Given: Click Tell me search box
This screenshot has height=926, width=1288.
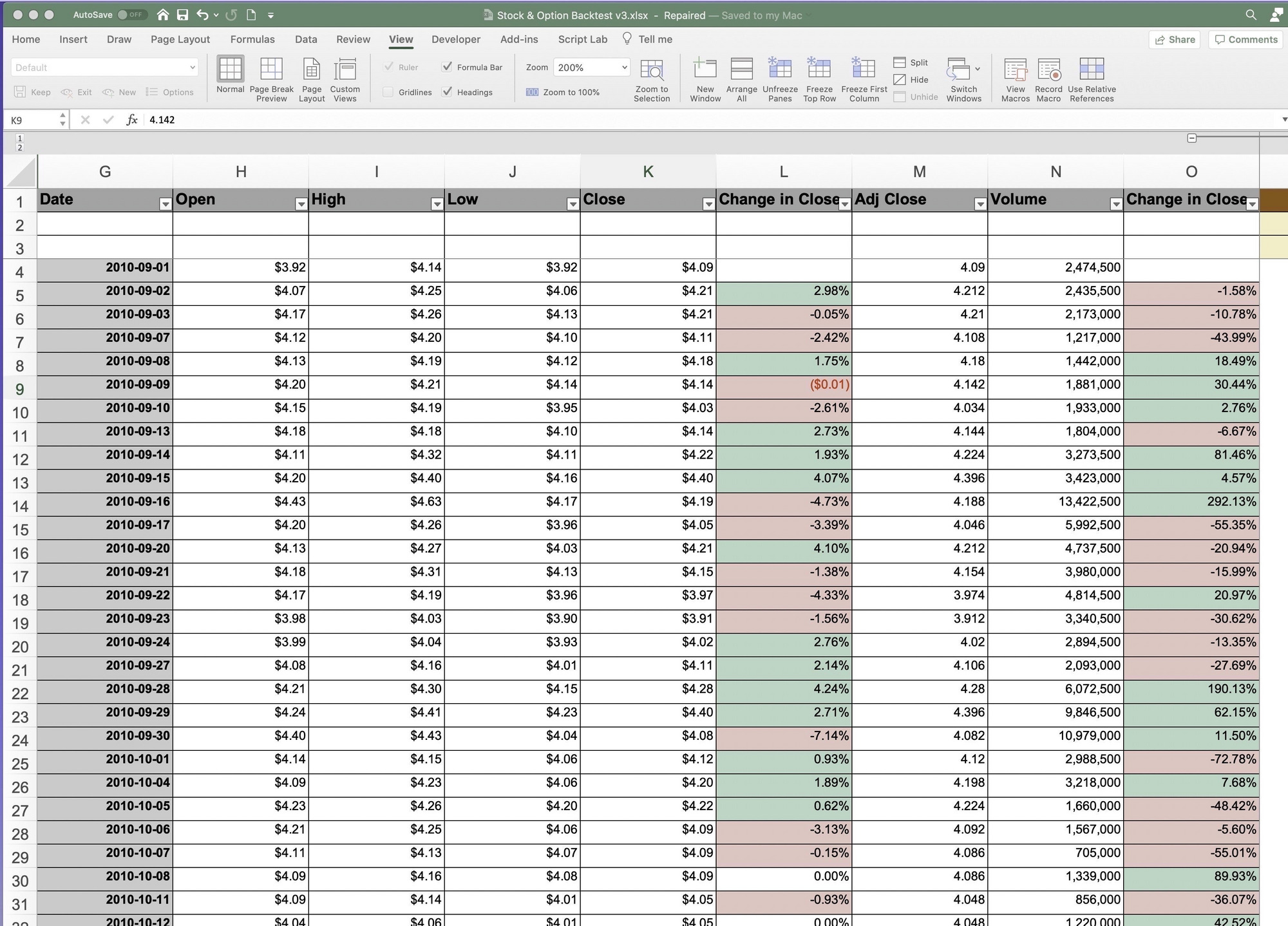Looking at the screenshot, I should click(x=647, y=39).
